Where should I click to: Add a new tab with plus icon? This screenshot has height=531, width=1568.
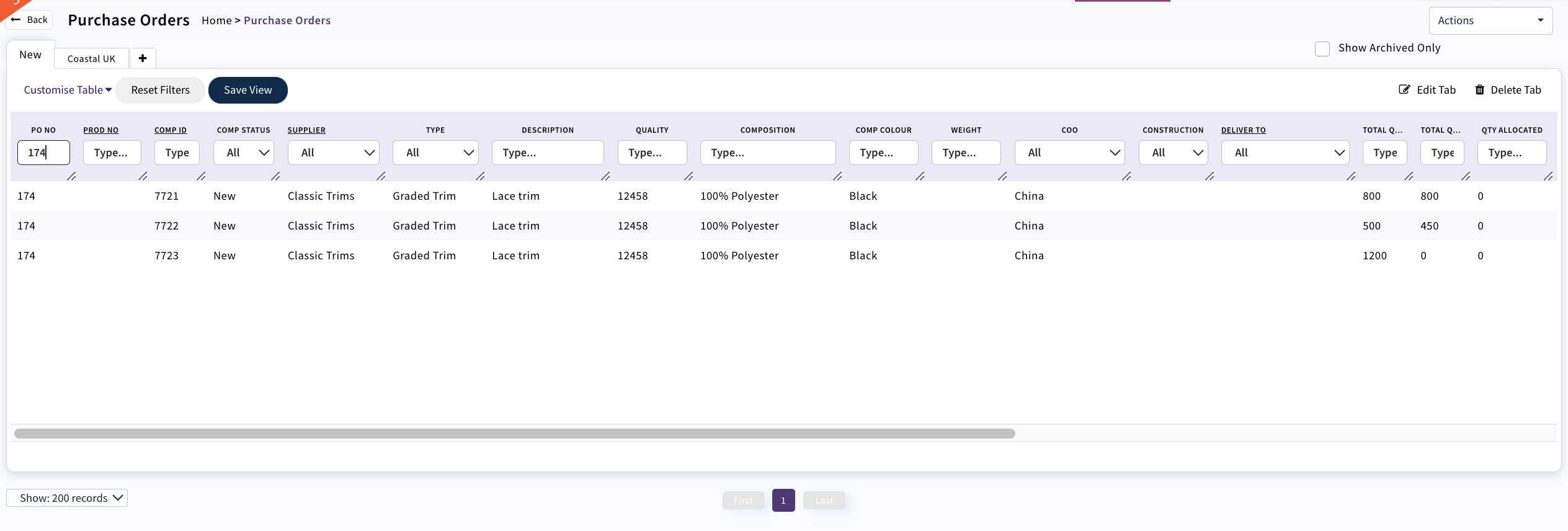(143, 58)
